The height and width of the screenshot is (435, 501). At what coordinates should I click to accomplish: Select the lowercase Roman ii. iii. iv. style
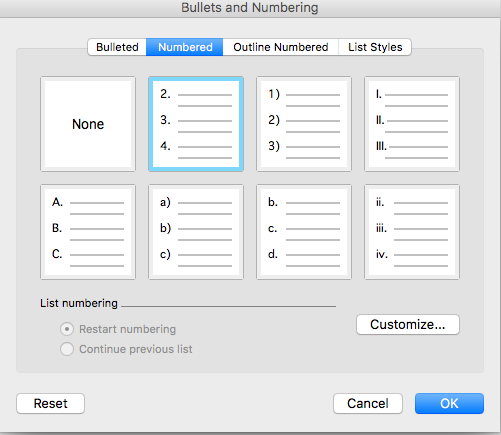(412, 232)
